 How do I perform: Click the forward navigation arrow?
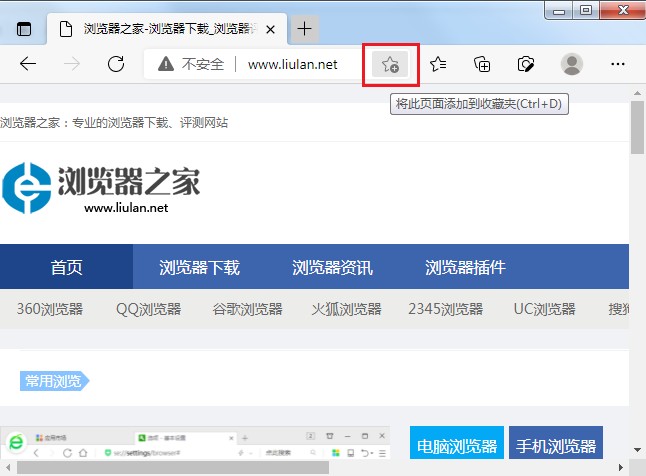coord(72,64)
